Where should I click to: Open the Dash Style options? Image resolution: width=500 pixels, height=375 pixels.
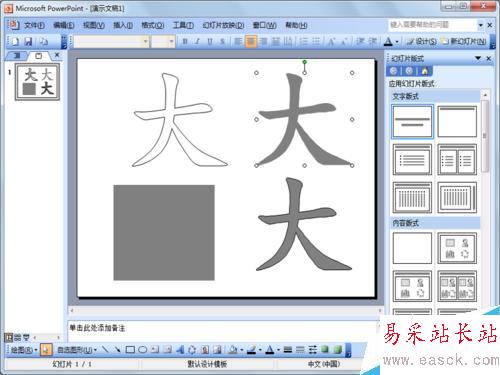click(x=300, y=350)
